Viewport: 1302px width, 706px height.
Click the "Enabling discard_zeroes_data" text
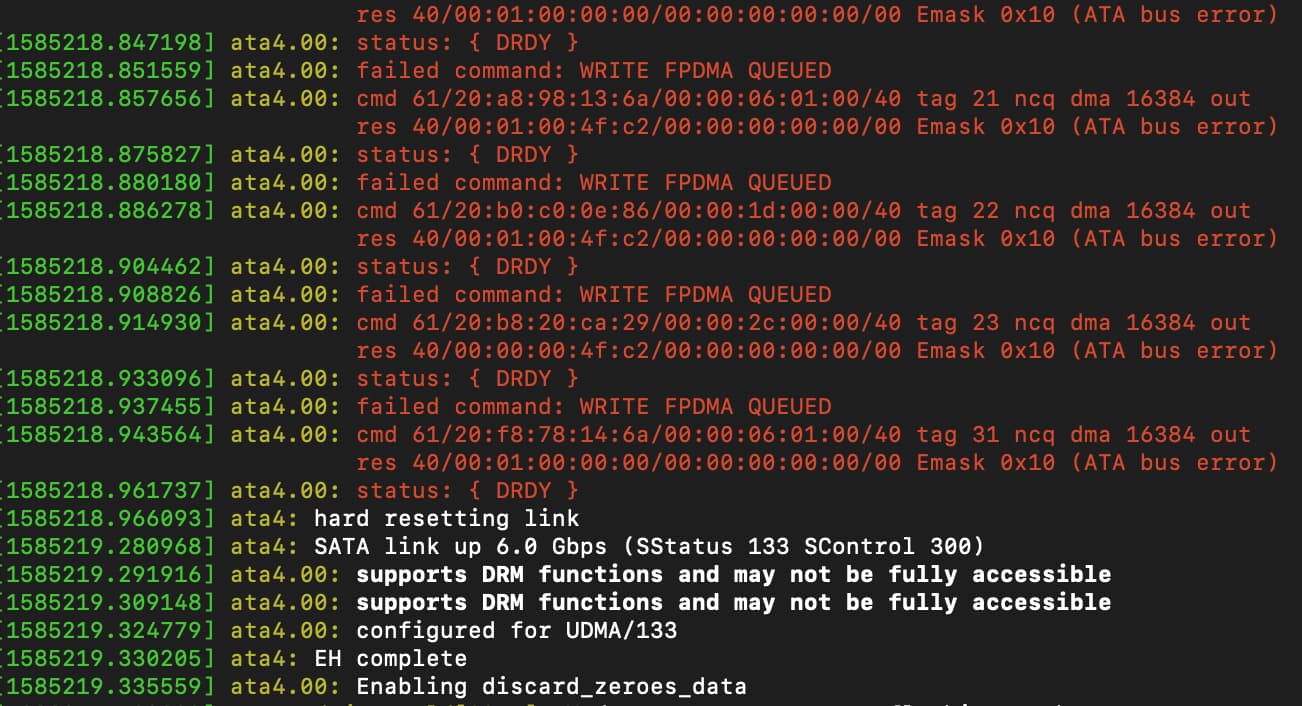point(551,687)
